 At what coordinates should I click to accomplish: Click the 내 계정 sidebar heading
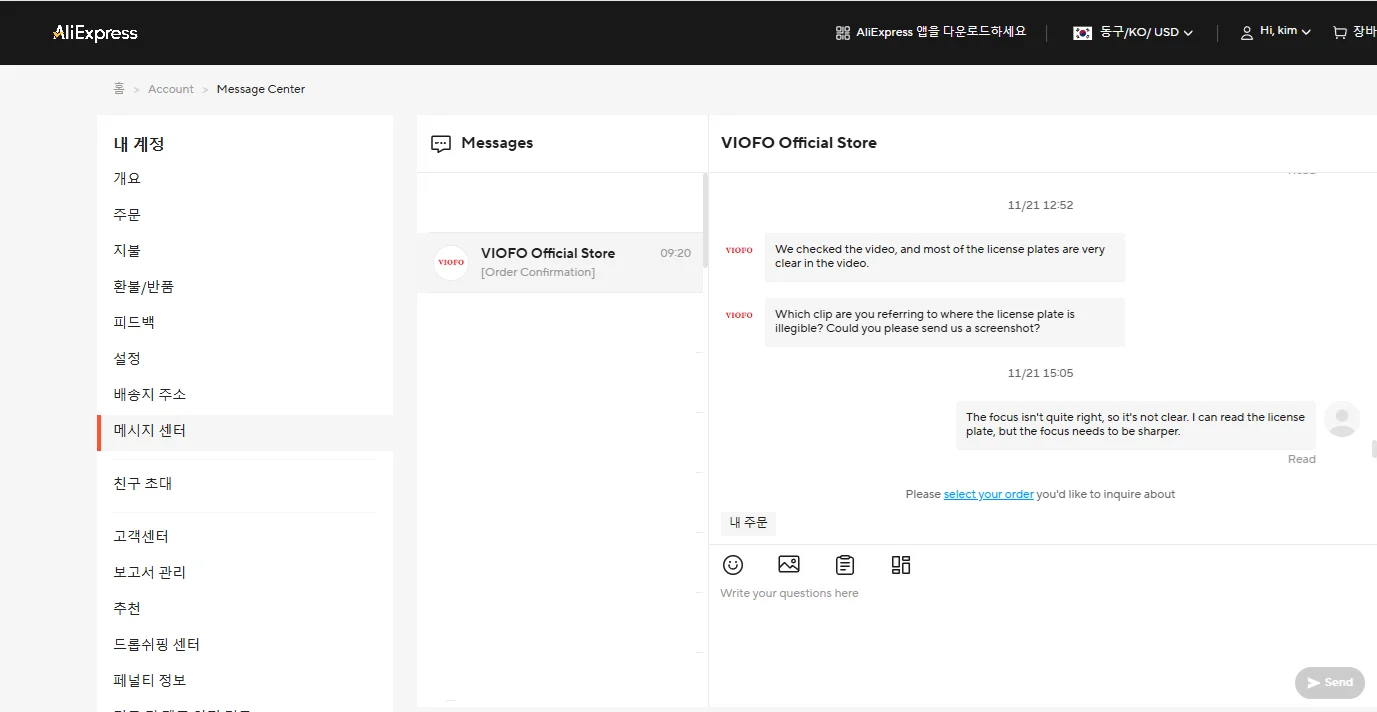139,144
